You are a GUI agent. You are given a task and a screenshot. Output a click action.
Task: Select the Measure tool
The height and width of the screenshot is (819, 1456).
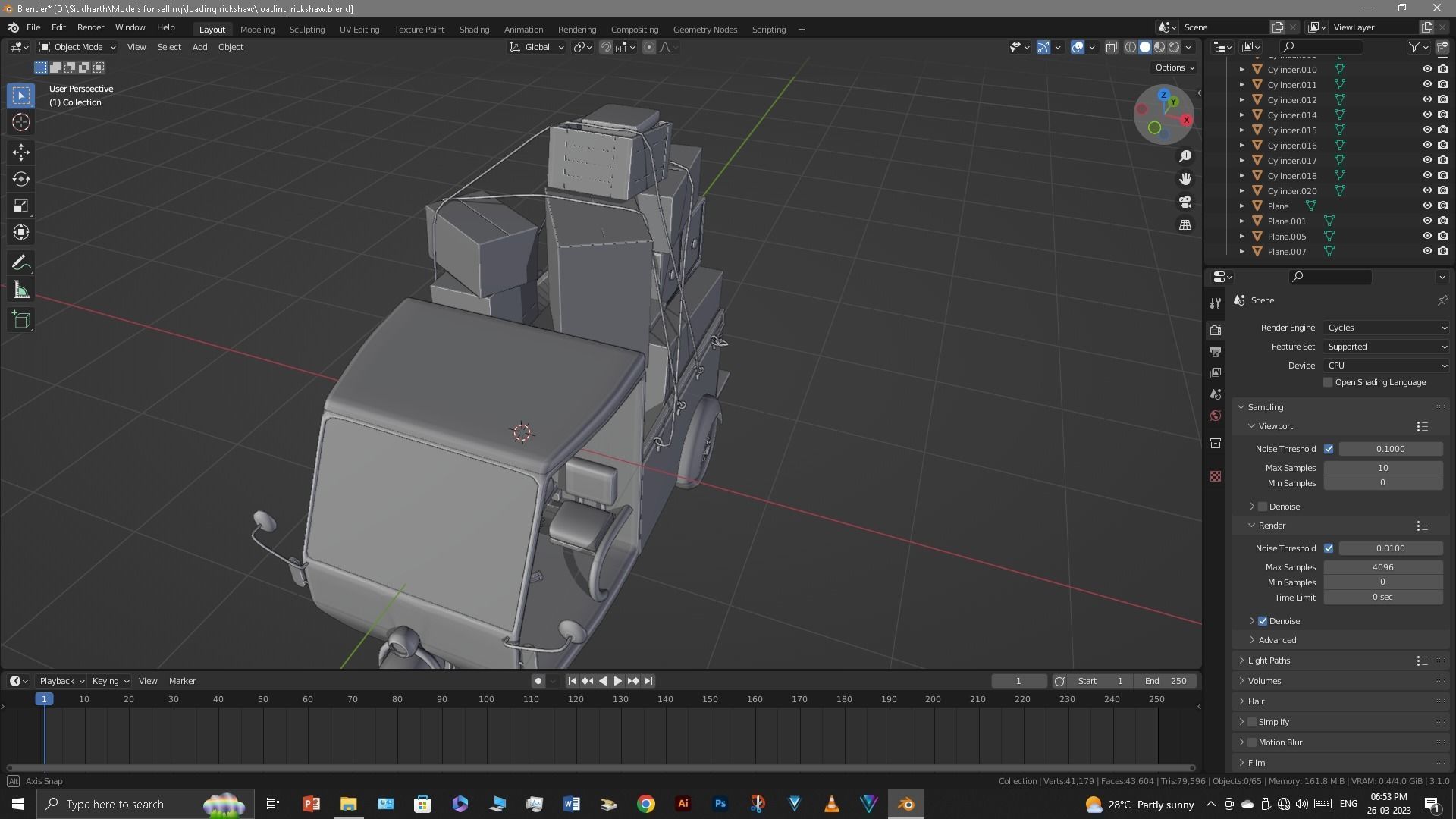pos(21,290)
